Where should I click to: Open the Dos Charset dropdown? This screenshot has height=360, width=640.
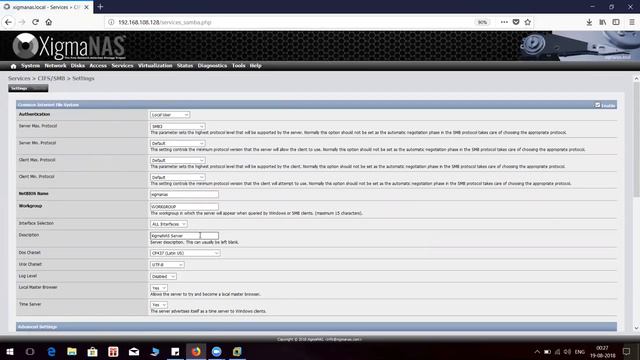(185, 253)
